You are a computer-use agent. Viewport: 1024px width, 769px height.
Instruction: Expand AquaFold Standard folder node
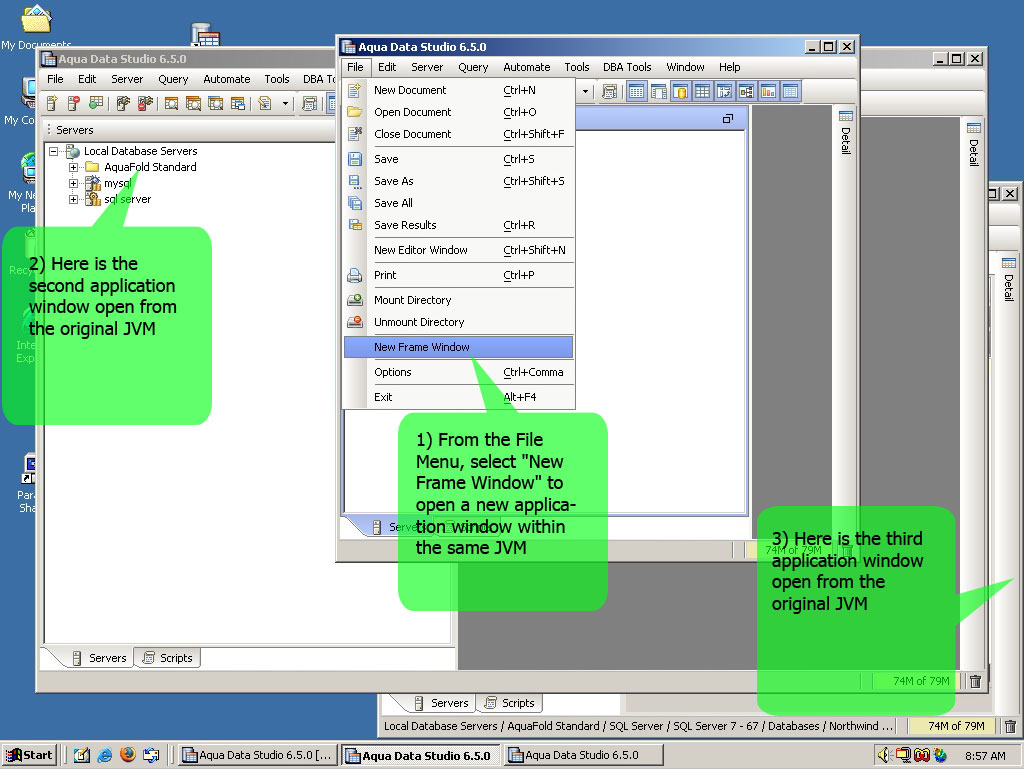coord(73,167)
